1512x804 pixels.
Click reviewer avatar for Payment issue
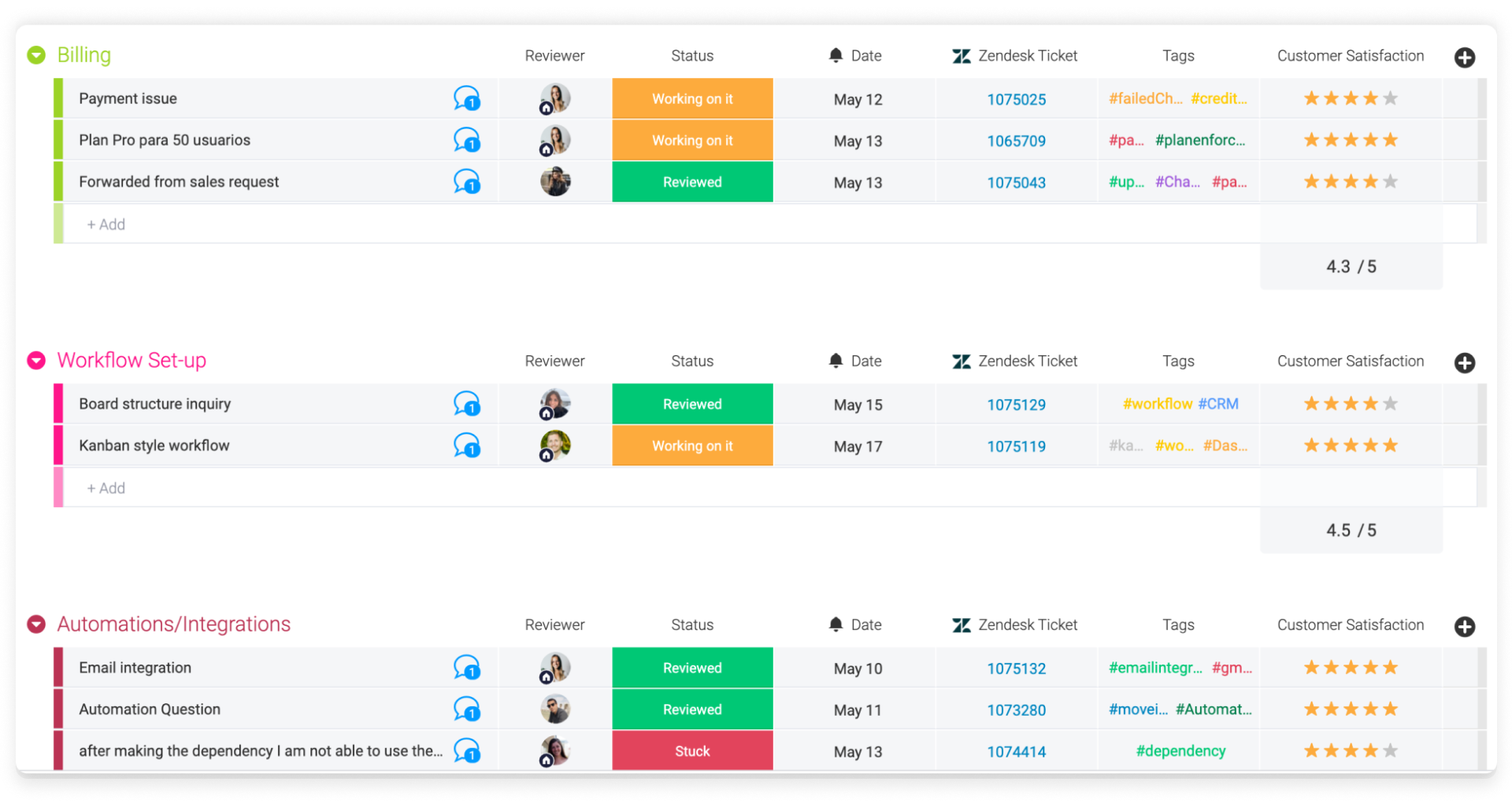pyautogui.click(x=555, y=99)
